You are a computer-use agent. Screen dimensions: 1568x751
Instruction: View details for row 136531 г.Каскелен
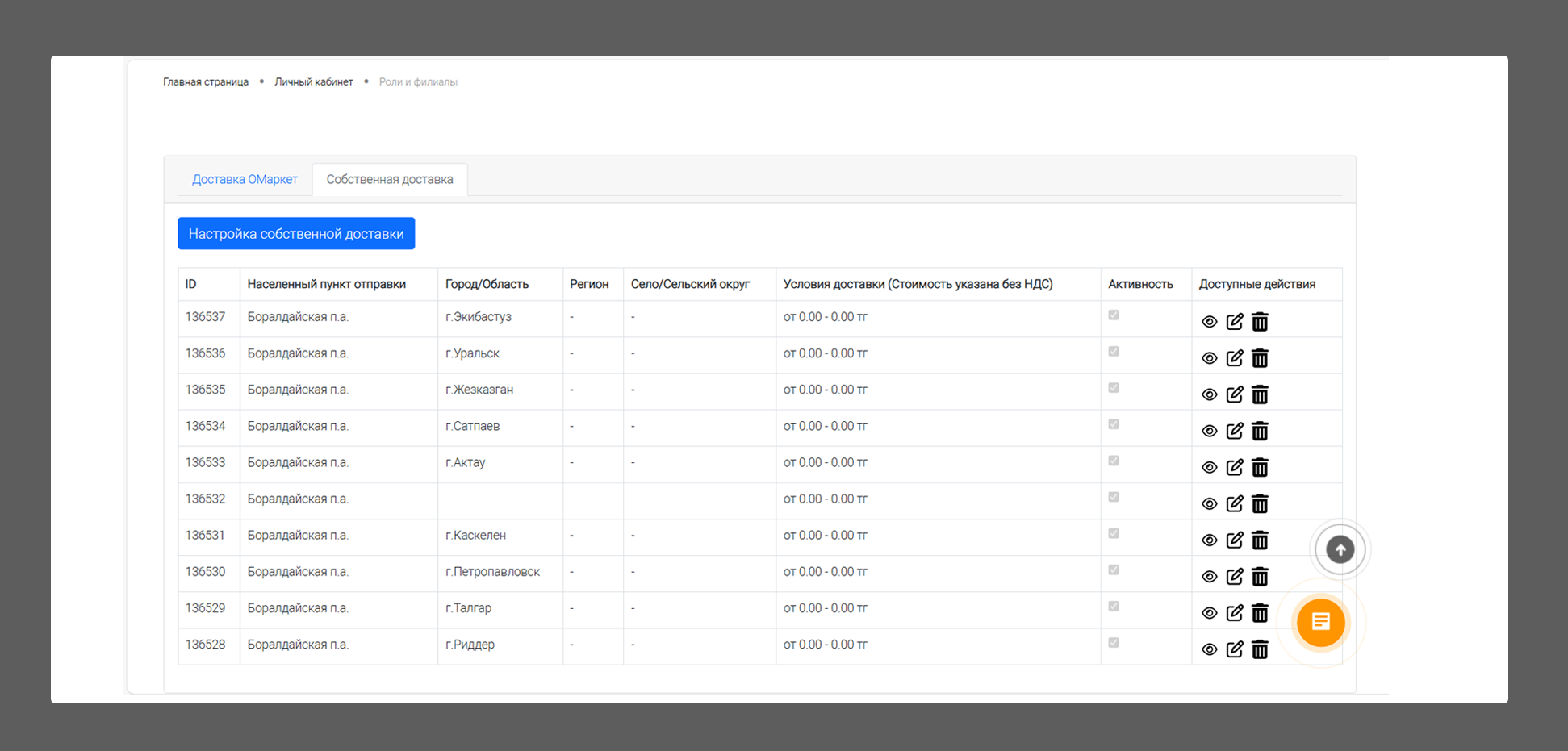click(1209, 540)
